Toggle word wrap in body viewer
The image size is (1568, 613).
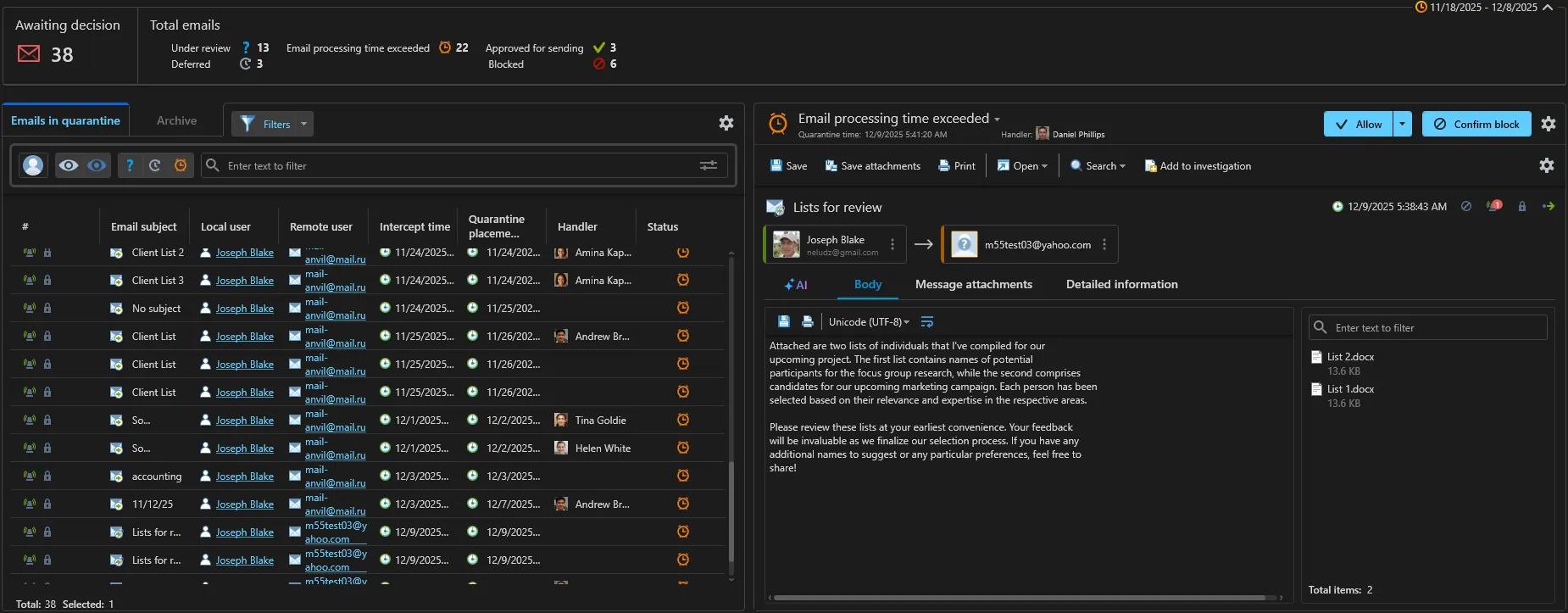927,321
